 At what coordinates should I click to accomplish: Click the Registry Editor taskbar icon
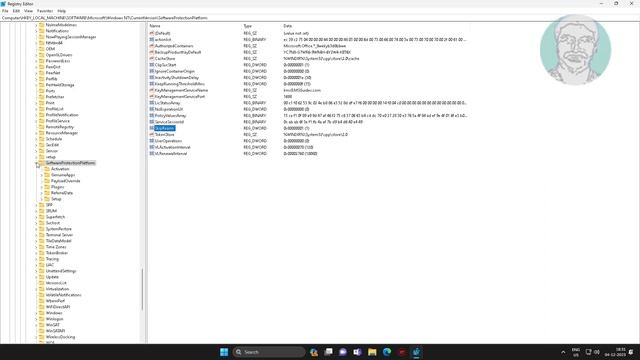(x=416, y=352)
